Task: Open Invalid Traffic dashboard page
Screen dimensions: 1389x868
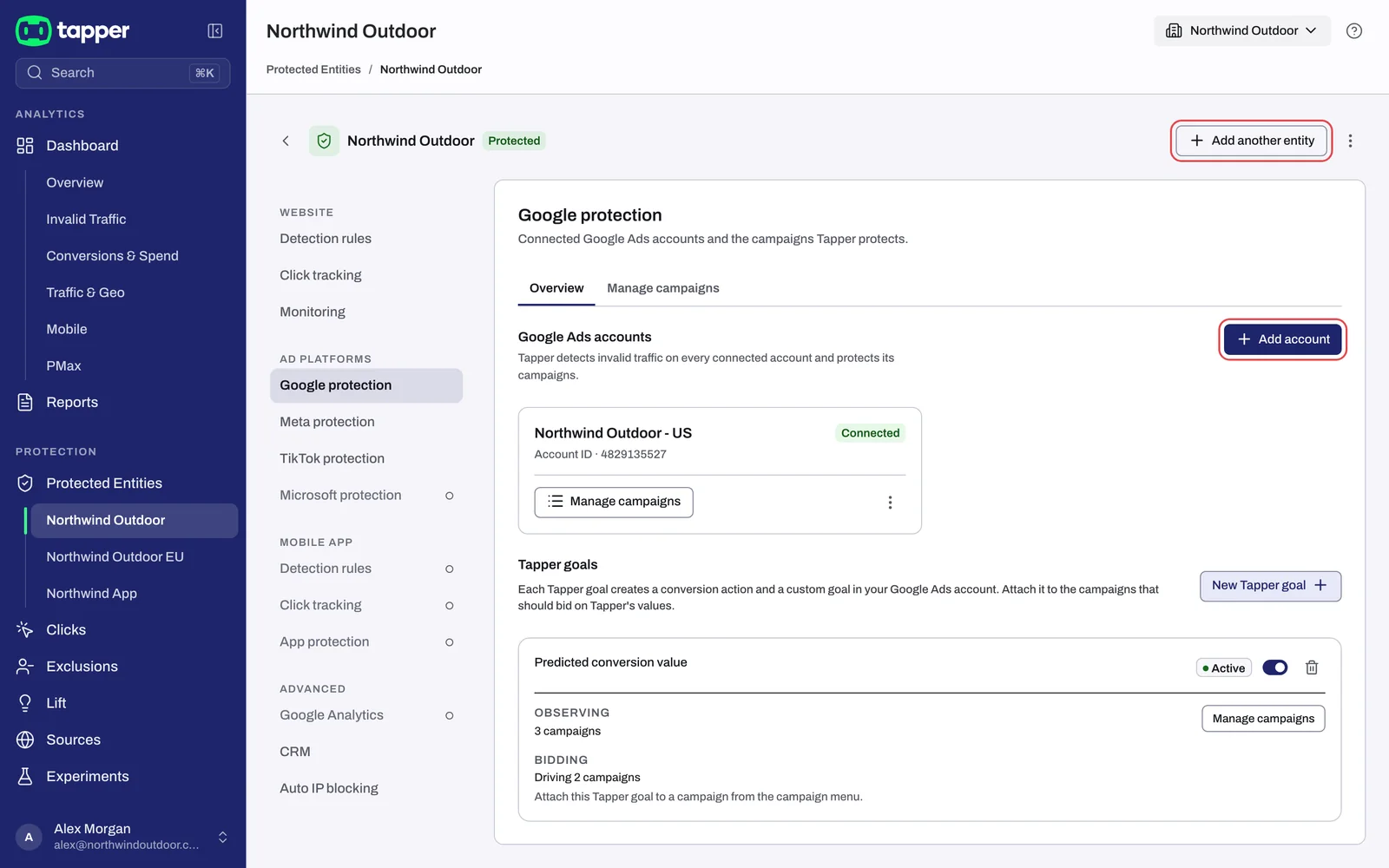Action: (x=135, y=220)
